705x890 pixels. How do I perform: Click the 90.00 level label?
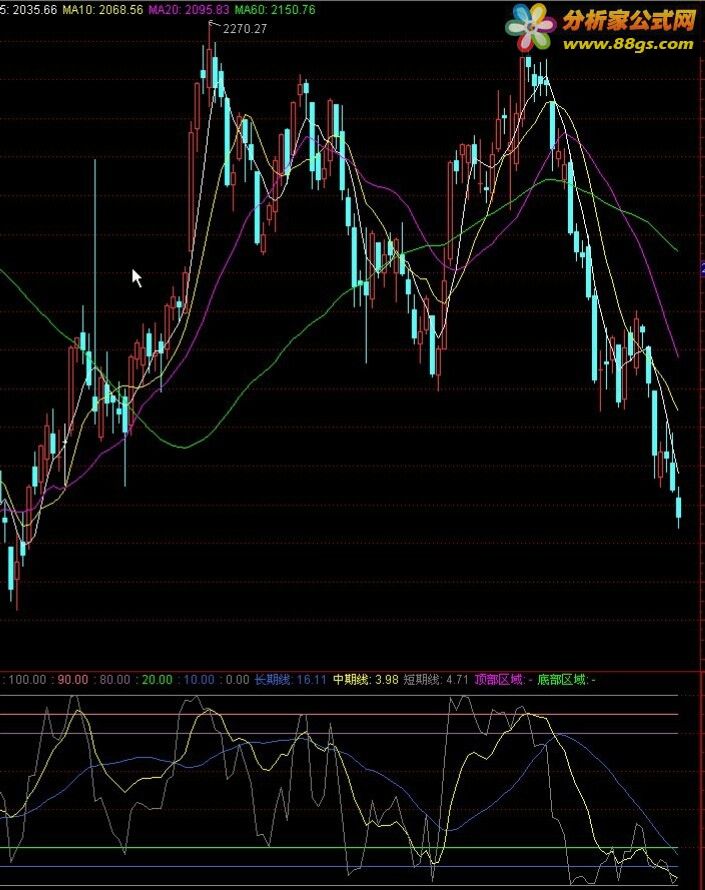[x=73, y=679]
